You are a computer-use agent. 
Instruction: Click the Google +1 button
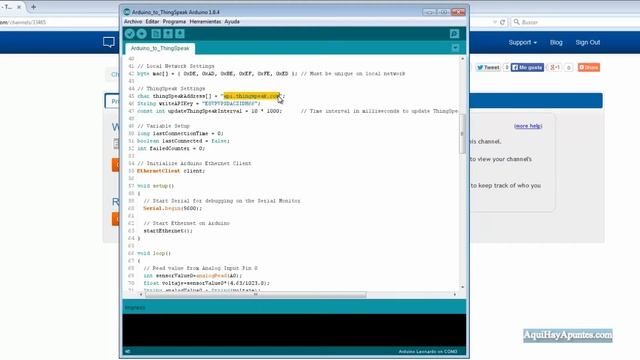point(554,67)
